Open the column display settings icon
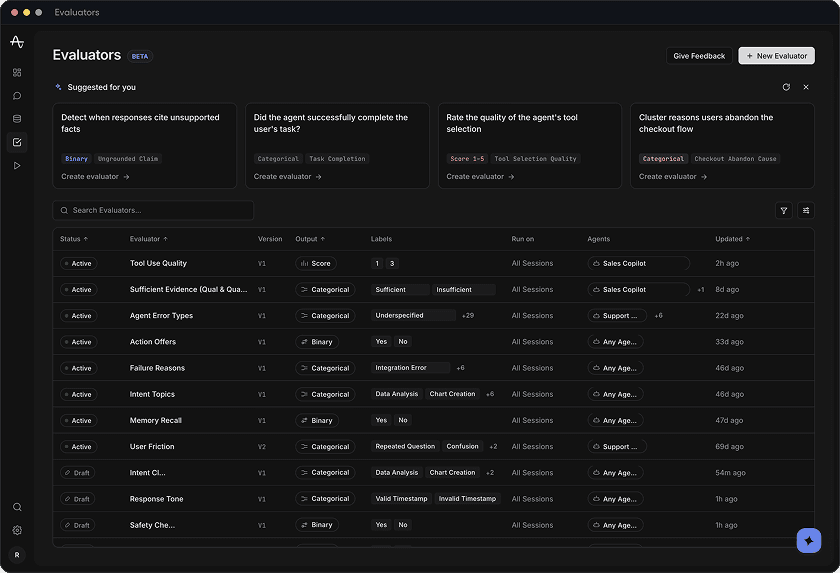840x573 pixels. pos(806,210)
